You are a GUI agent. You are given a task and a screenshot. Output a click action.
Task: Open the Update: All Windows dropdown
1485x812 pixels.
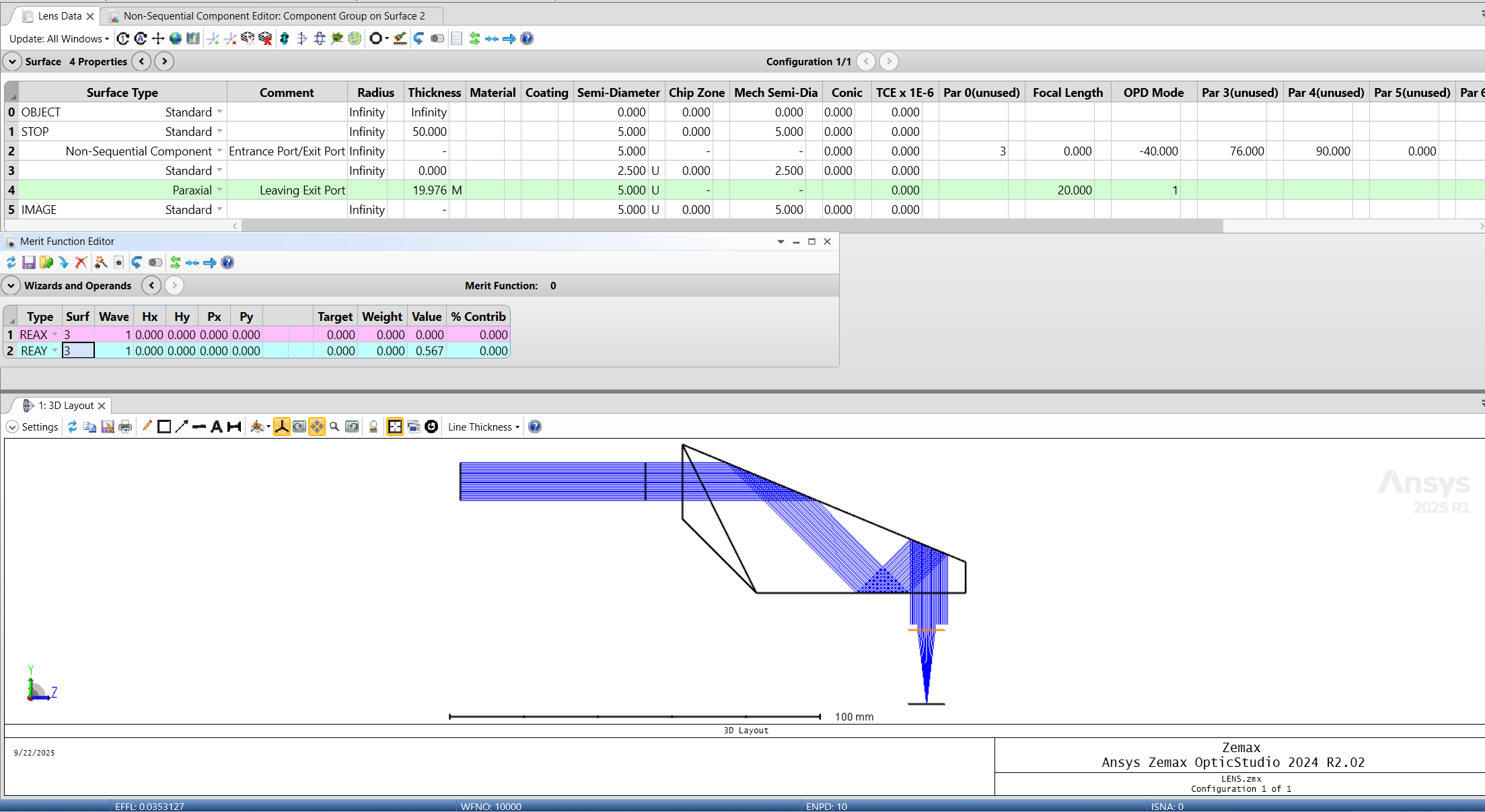click(59, 38)
